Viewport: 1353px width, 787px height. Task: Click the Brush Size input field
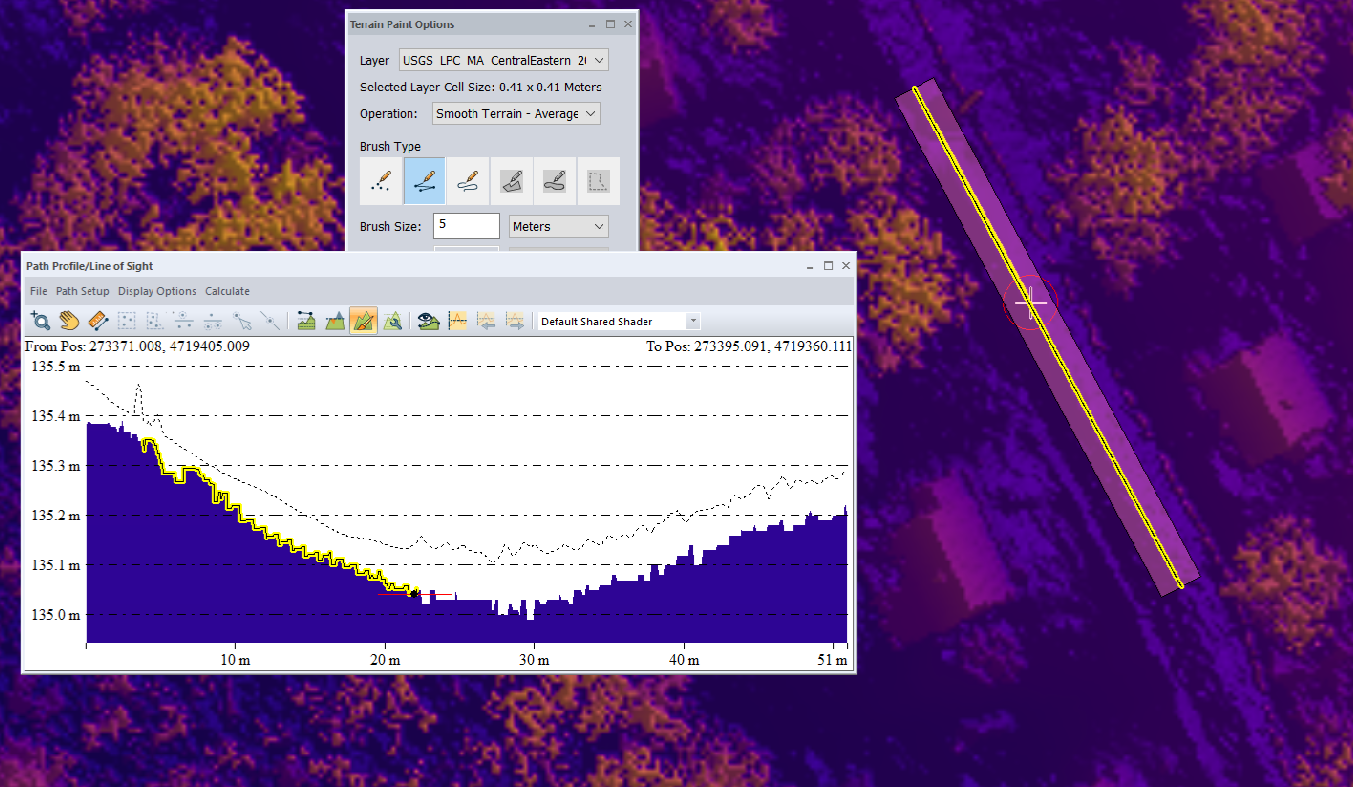[466, 226]
